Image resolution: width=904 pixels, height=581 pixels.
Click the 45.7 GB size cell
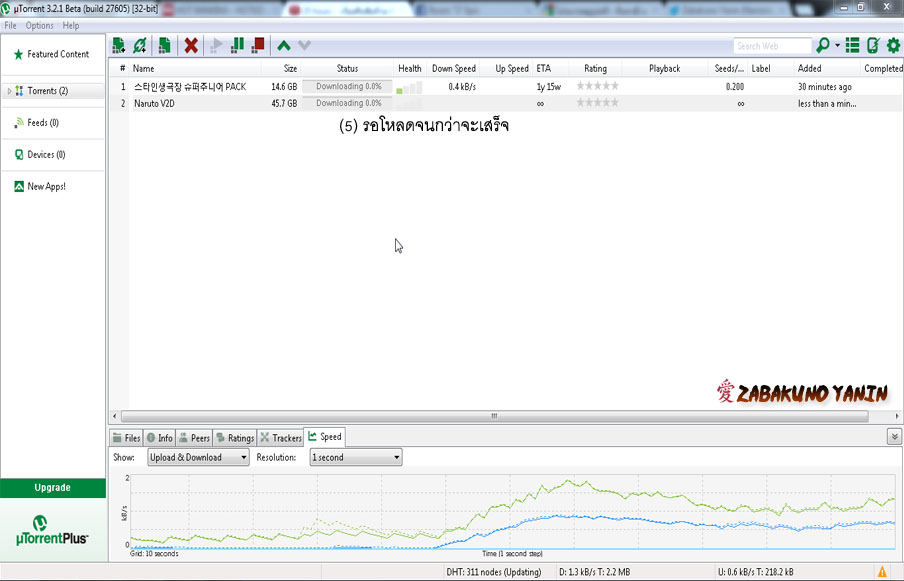coord(284,103)
